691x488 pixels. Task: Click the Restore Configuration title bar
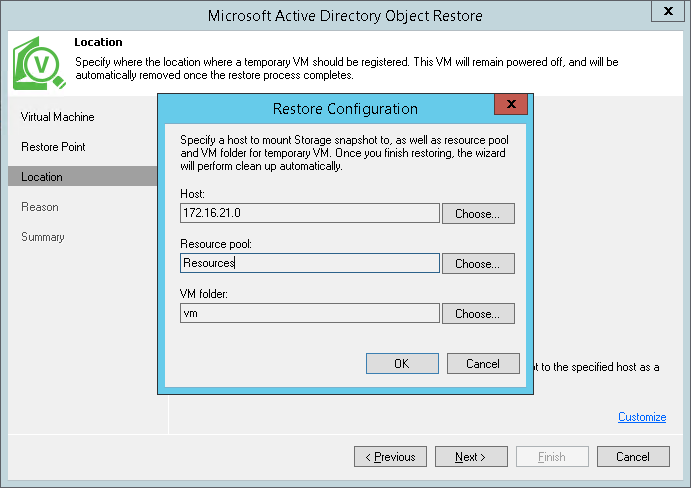345,108
